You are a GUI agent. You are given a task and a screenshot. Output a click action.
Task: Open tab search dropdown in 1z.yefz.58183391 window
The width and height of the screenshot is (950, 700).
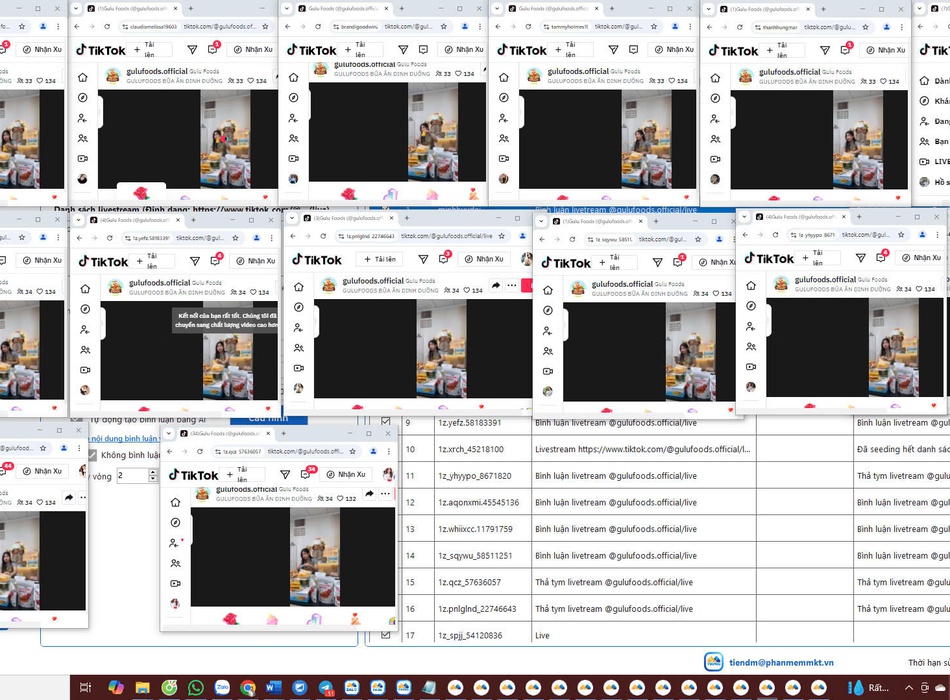pos(79,220)
